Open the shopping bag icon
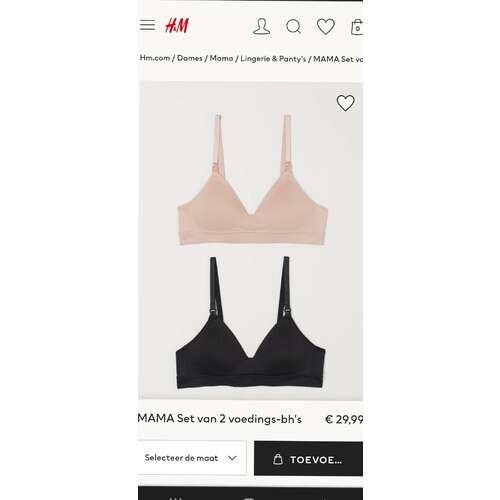 pyautogui.click(x=357, y=27)
